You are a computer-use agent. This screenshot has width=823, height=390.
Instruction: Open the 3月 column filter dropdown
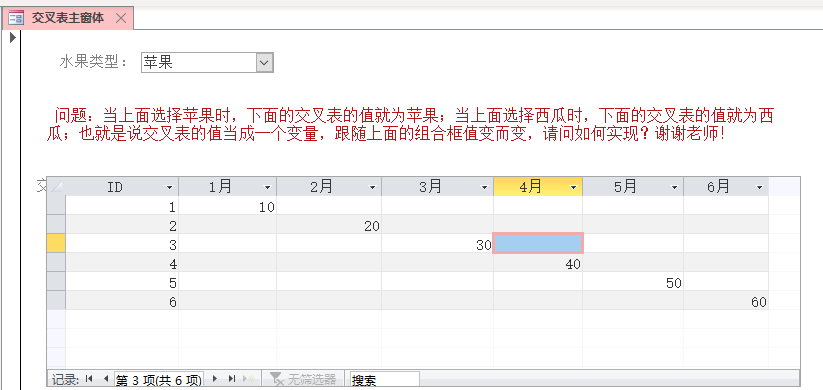coord(484,187)
